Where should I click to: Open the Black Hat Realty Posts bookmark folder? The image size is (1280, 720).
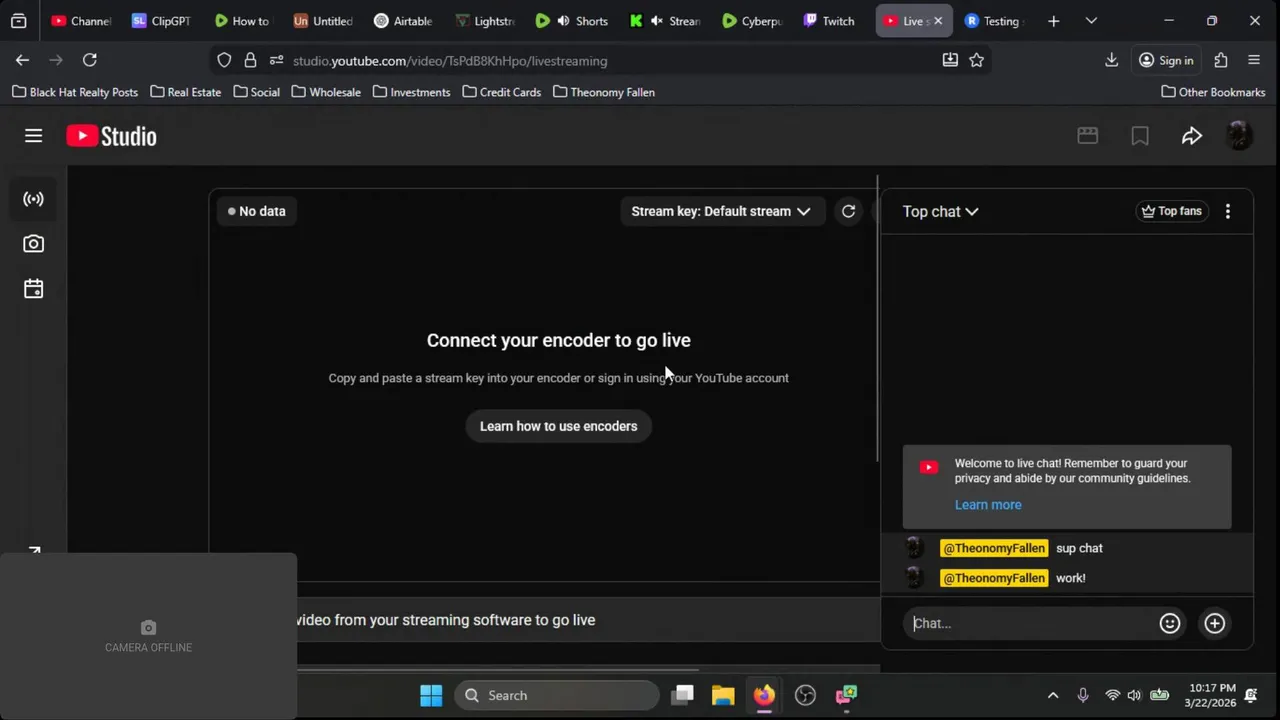[75, 92]
